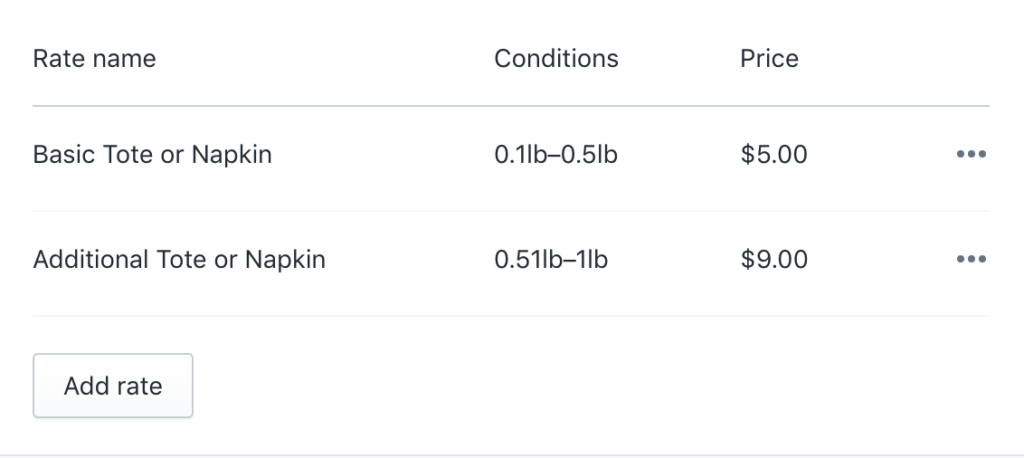
Task: Expand options for the 0.1lb–0.5lb rate
Action: (971, 155)
